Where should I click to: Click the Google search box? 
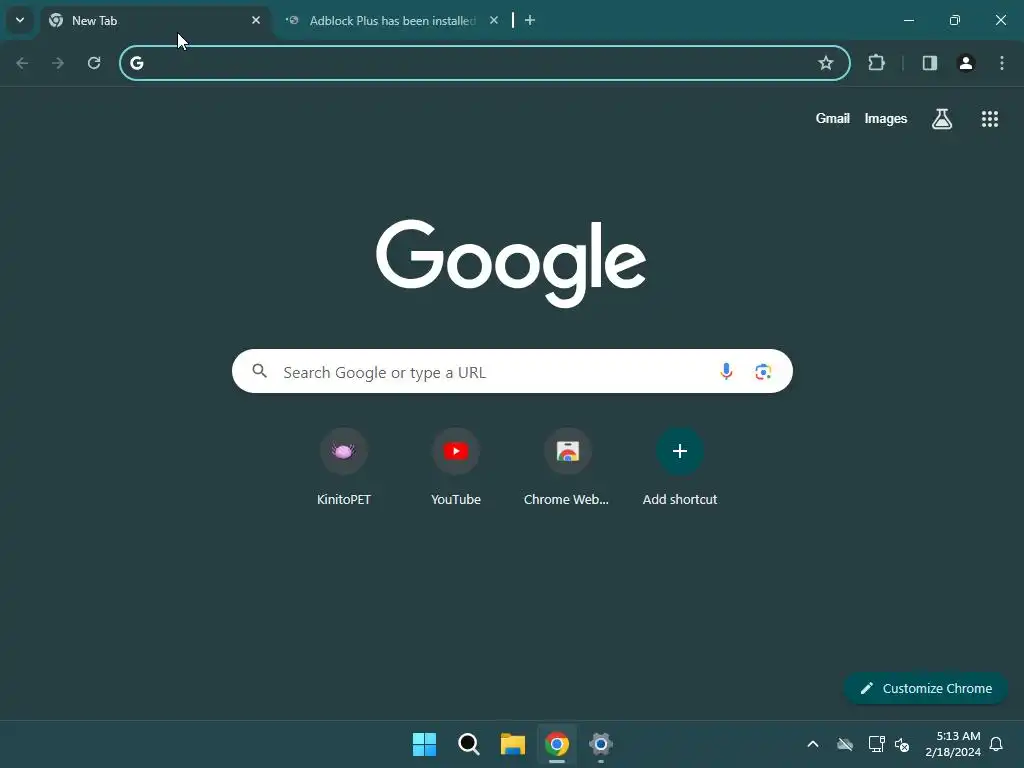tap(512, 372)
